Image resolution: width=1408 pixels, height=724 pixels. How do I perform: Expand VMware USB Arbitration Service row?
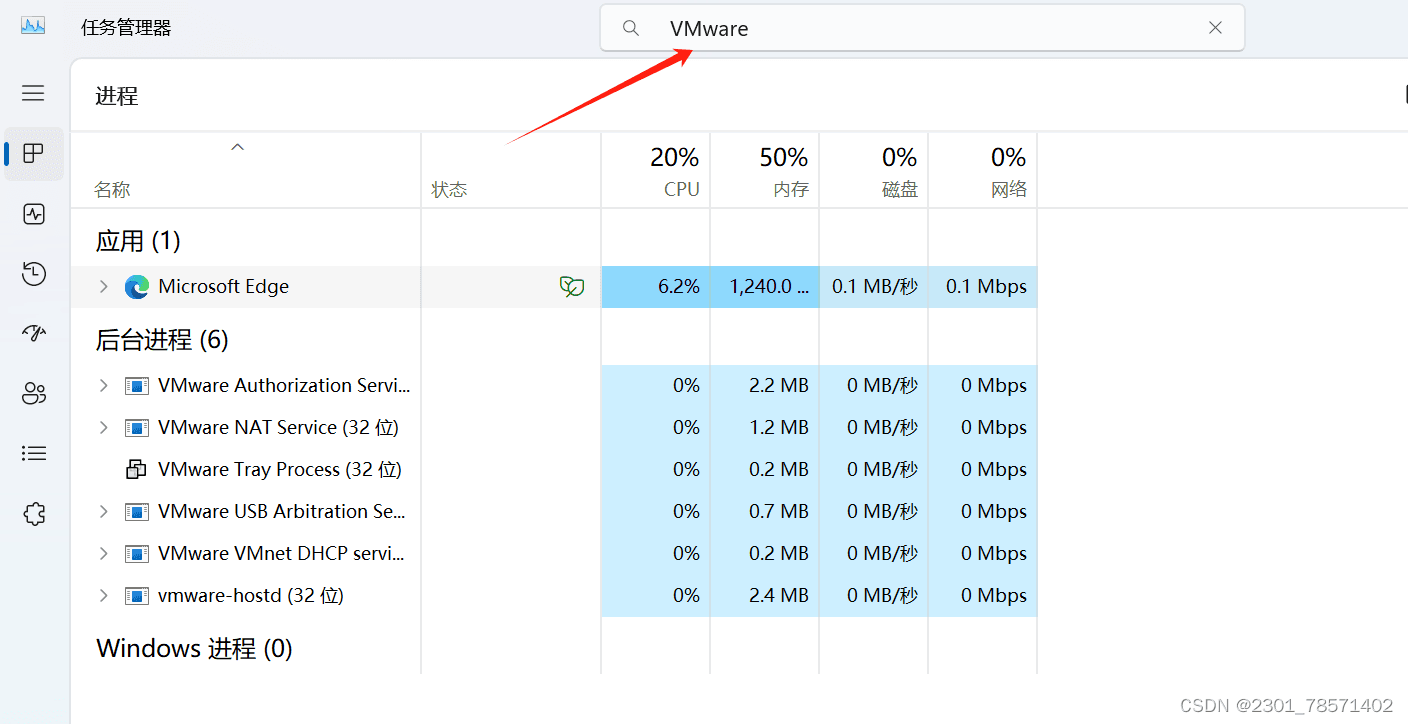(x=103, y=512)
